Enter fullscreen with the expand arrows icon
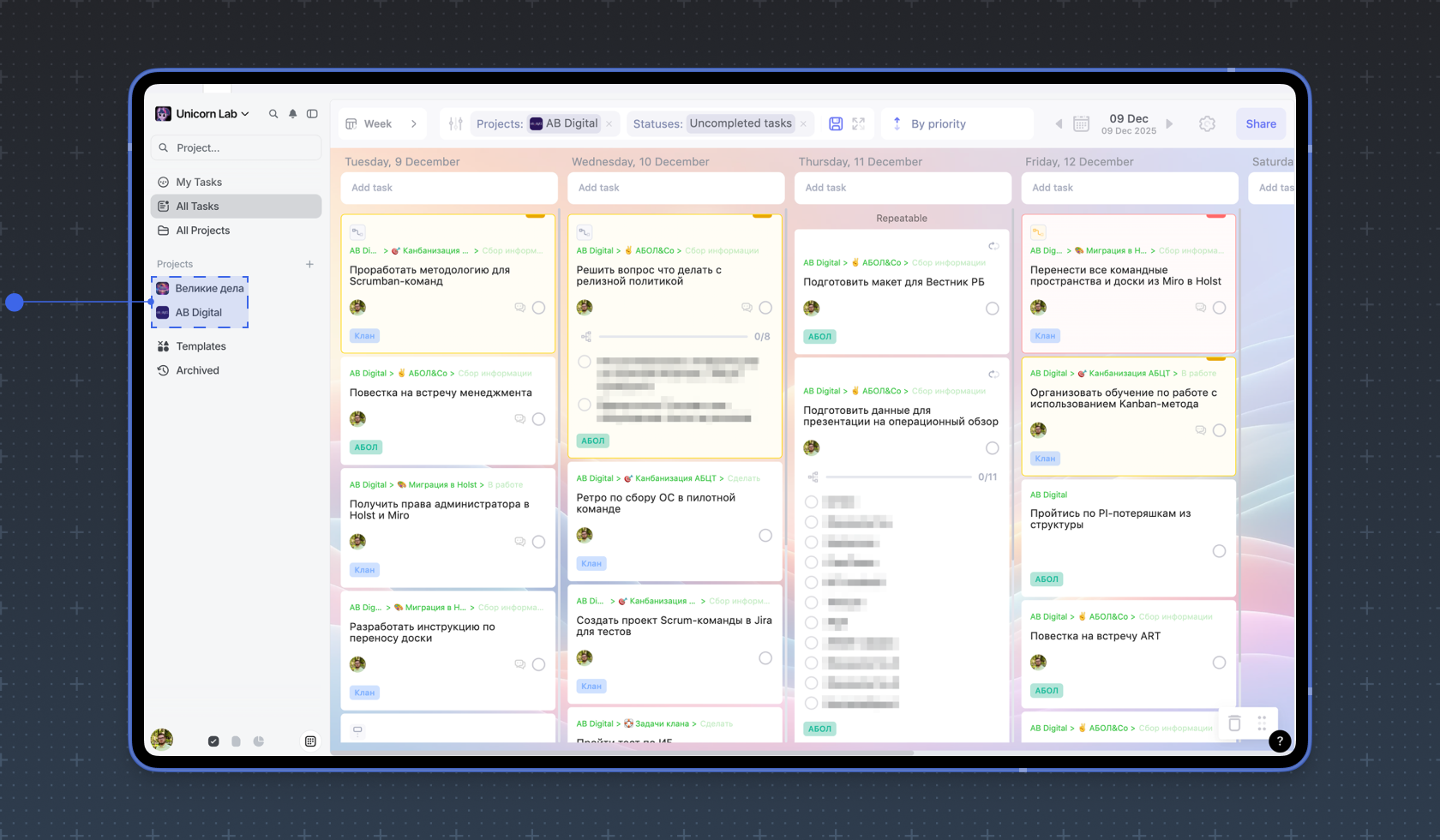The image size is (1440, 840). 859,123
